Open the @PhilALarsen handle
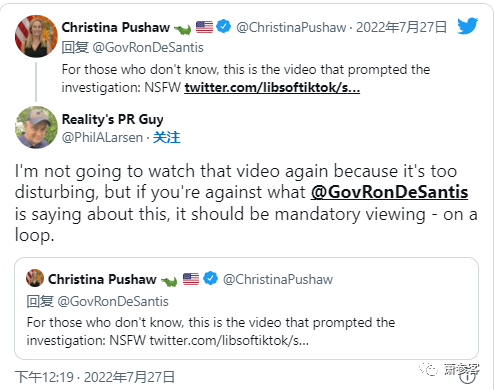495x390 pixels. coord(102,137)
